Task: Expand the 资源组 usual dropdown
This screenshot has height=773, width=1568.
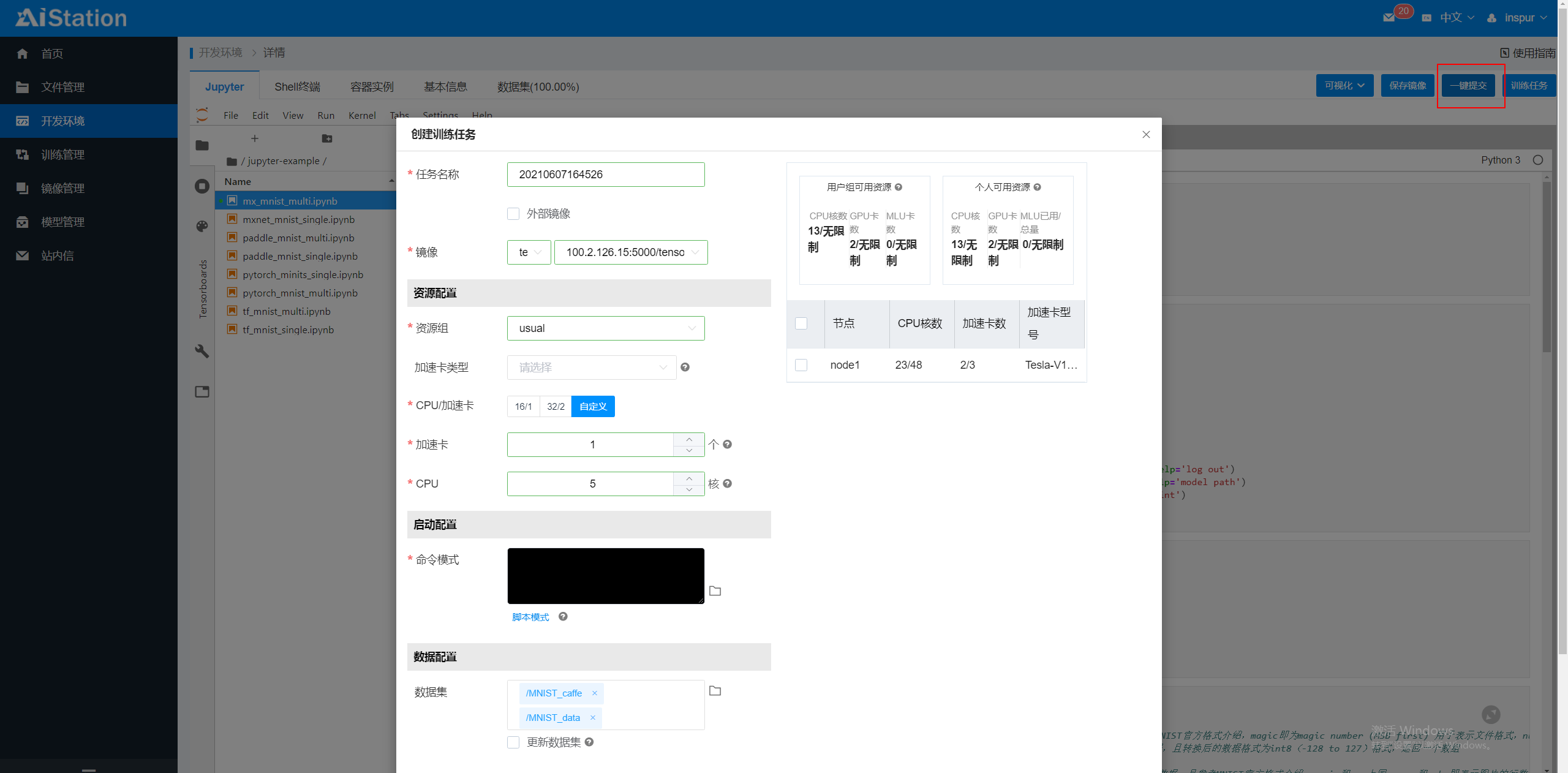Action: click(605, 328)
